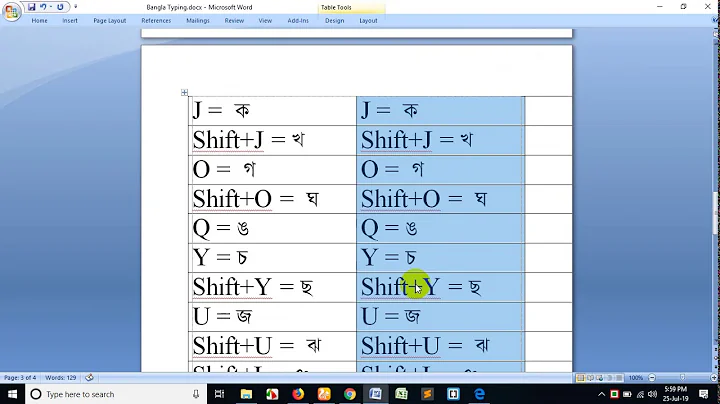Click the highlighted 'Q = ঙ' cell
This screenshot has width=720, height=404.
(x=440, y=228)
